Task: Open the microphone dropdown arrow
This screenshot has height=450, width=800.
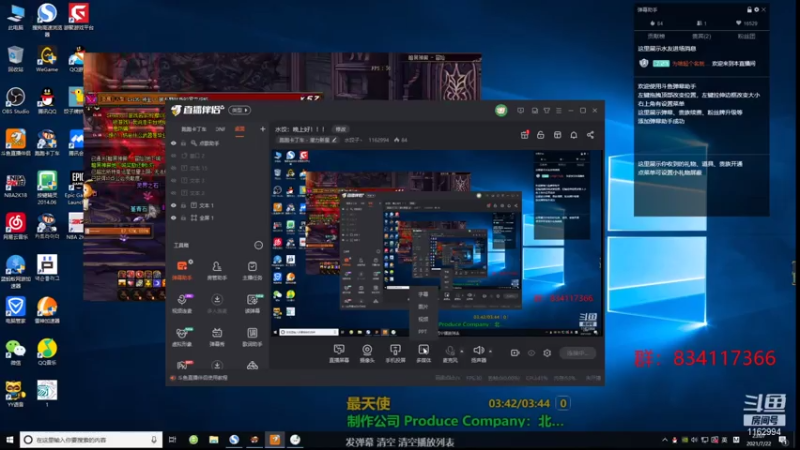Action: click(x=462, y=351)
